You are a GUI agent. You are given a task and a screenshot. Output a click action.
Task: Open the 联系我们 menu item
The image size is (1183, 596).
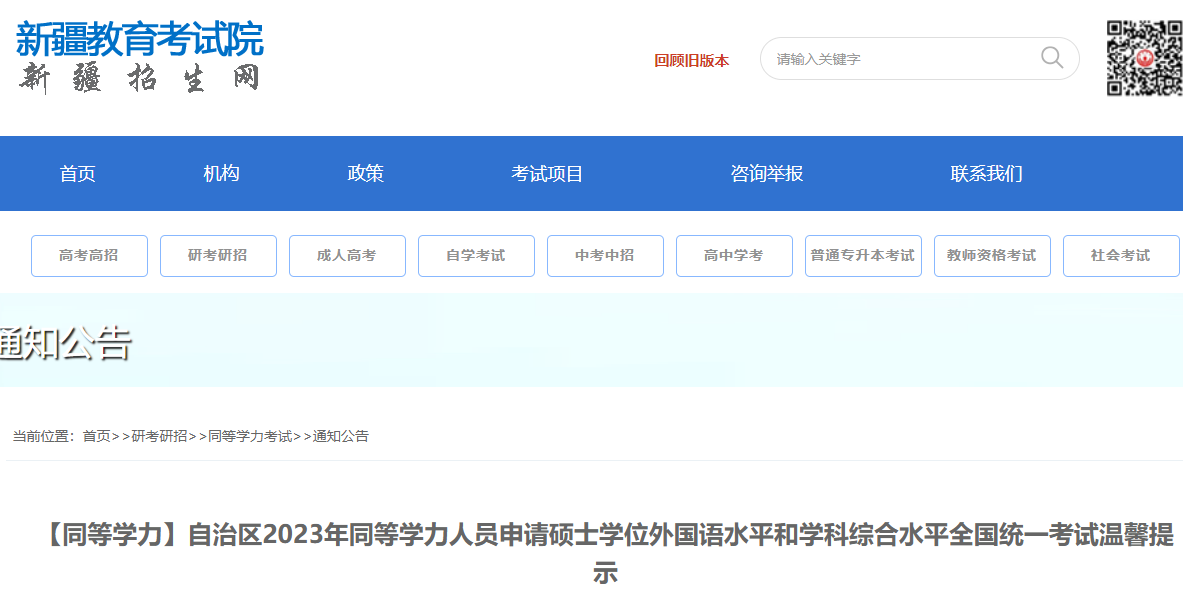[x=986, y=174]
